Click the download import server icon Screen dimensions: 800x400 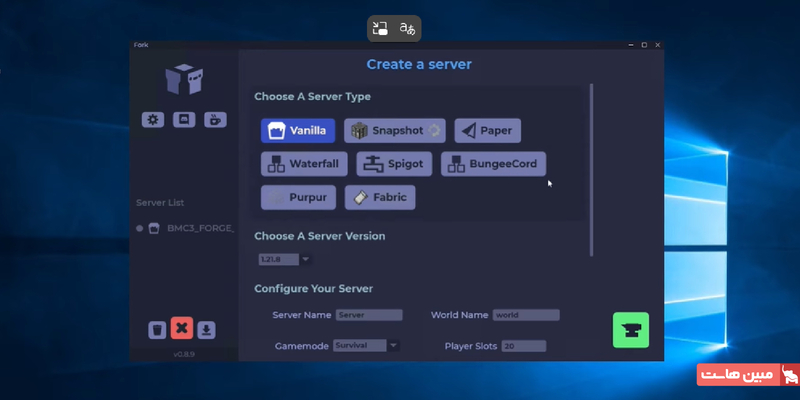(206, 330)
